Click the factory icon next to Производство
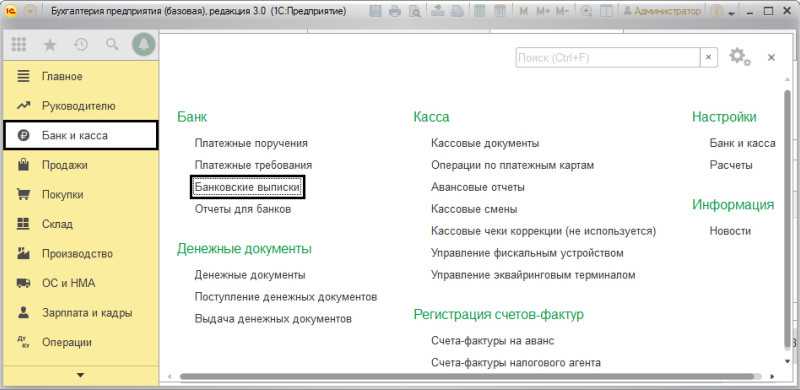The height and width of the screenshot is (390, 800). pyautogui.click(x=23, y=254)
